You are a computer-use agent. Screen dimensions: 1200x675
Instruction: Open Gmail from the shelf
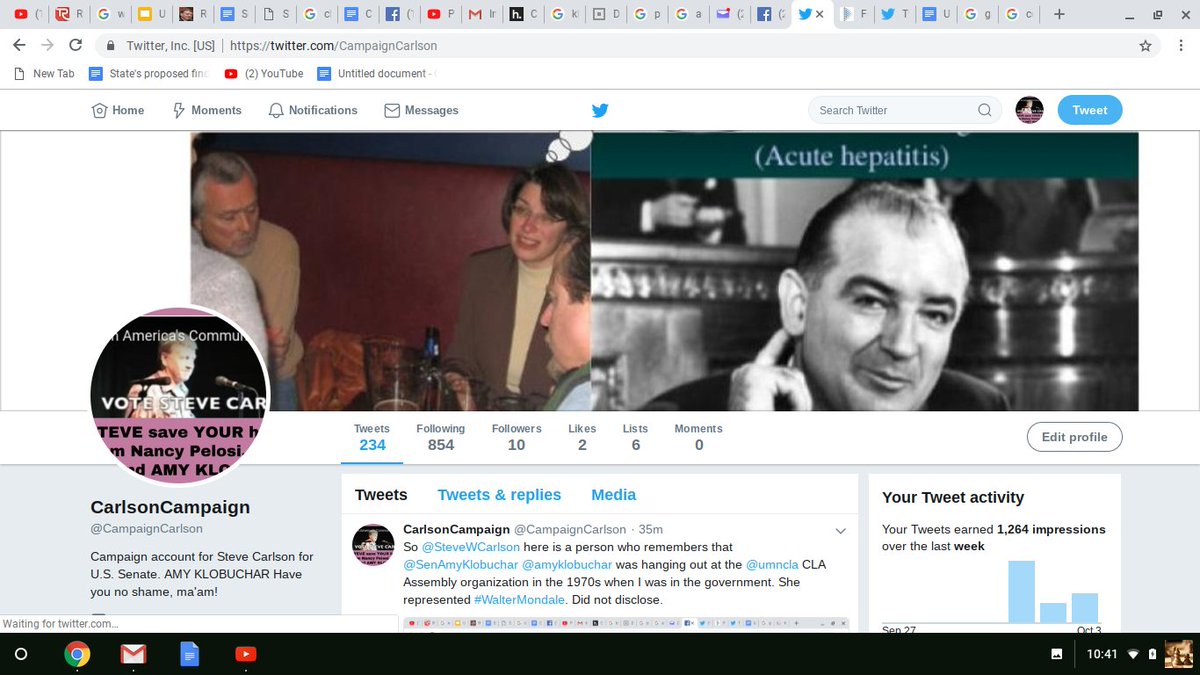133,654
